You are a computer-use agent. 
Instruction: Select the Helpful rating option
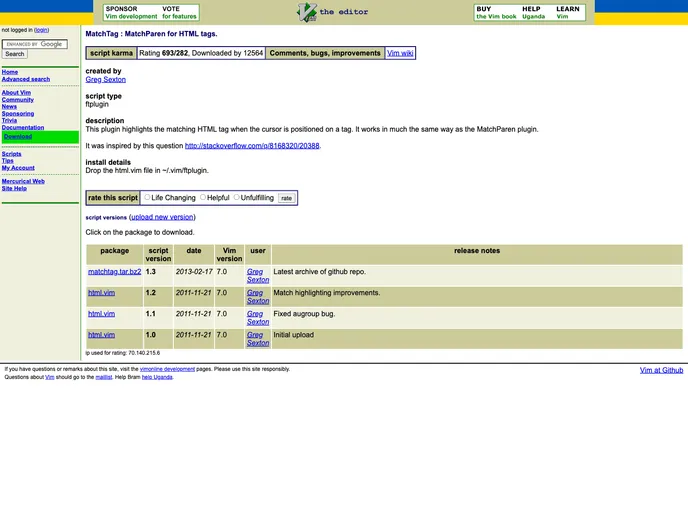click(x=203, y=197)
